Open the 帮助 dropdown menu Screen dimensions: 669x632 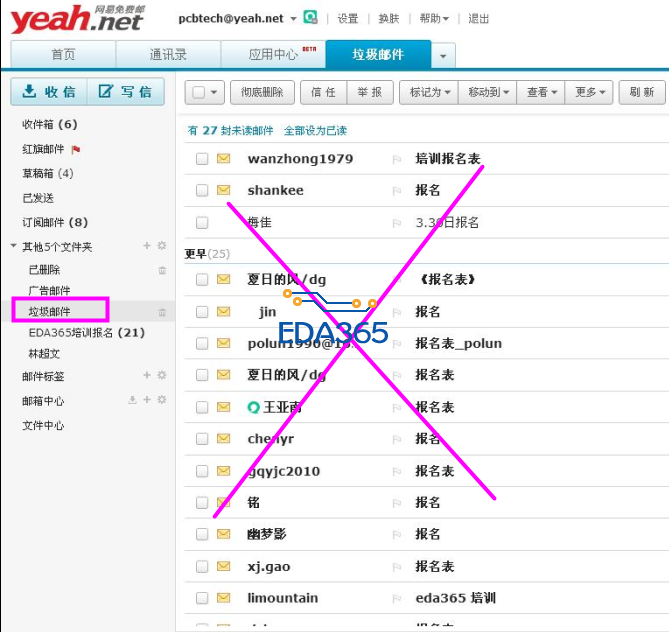[x=434, y=18]
